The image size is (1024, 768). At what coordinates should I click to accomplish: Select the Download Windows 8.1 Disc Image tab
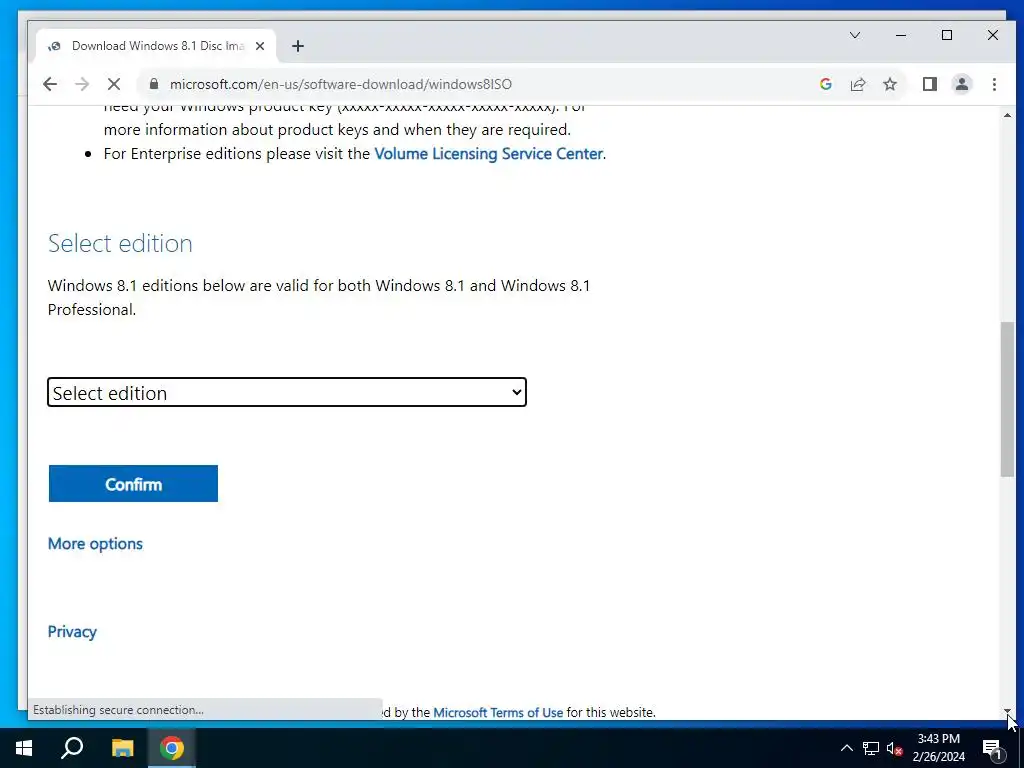157,46
